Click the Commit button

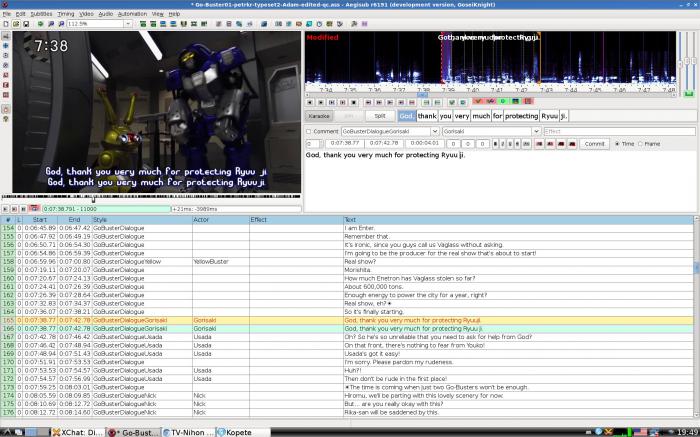[x=594, y=144]
